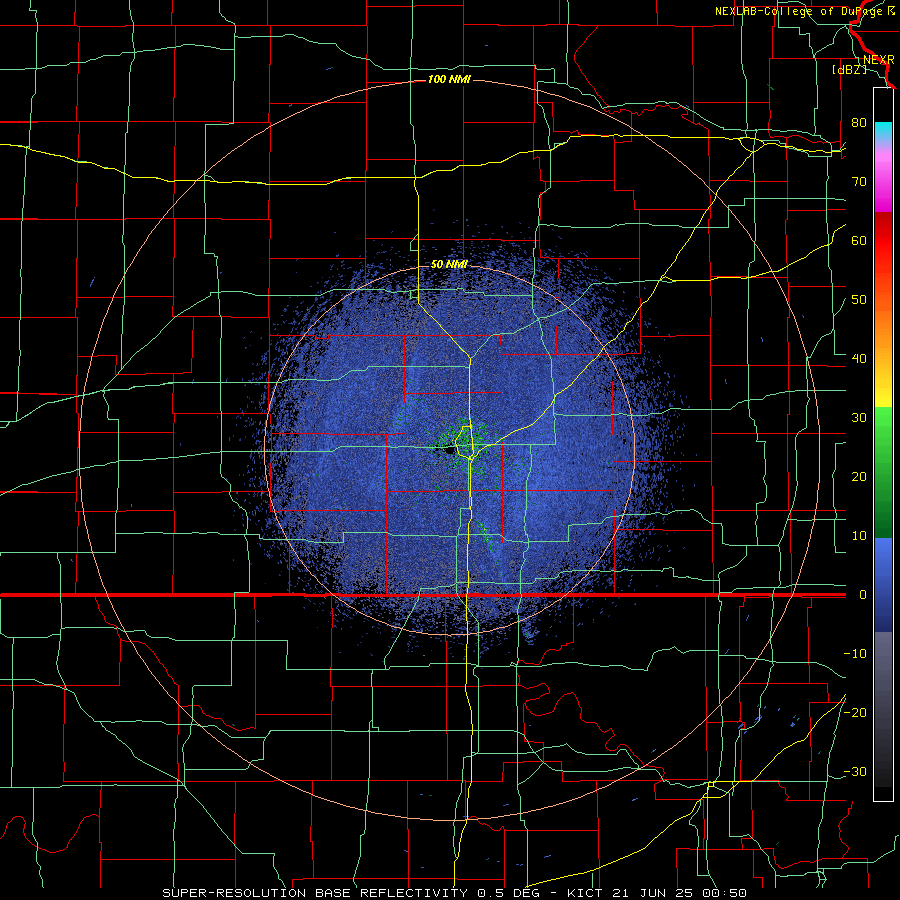The width and height of the screenshot is (900, 900).
Task: Click the "21 JUN 25" date in caption
Action: 653,893
